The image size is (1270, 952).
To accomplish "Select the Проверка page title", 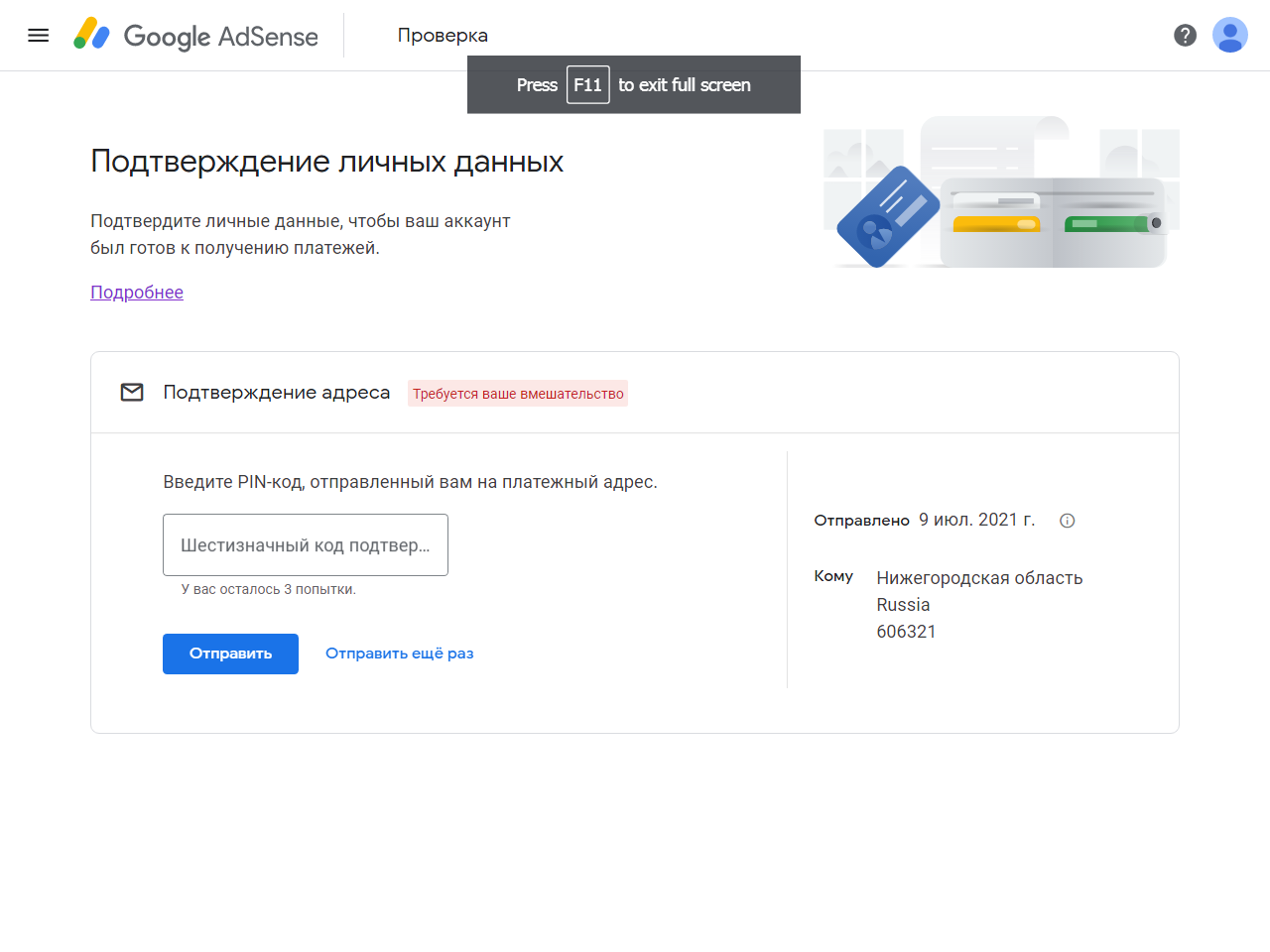I will pos(443,36).
